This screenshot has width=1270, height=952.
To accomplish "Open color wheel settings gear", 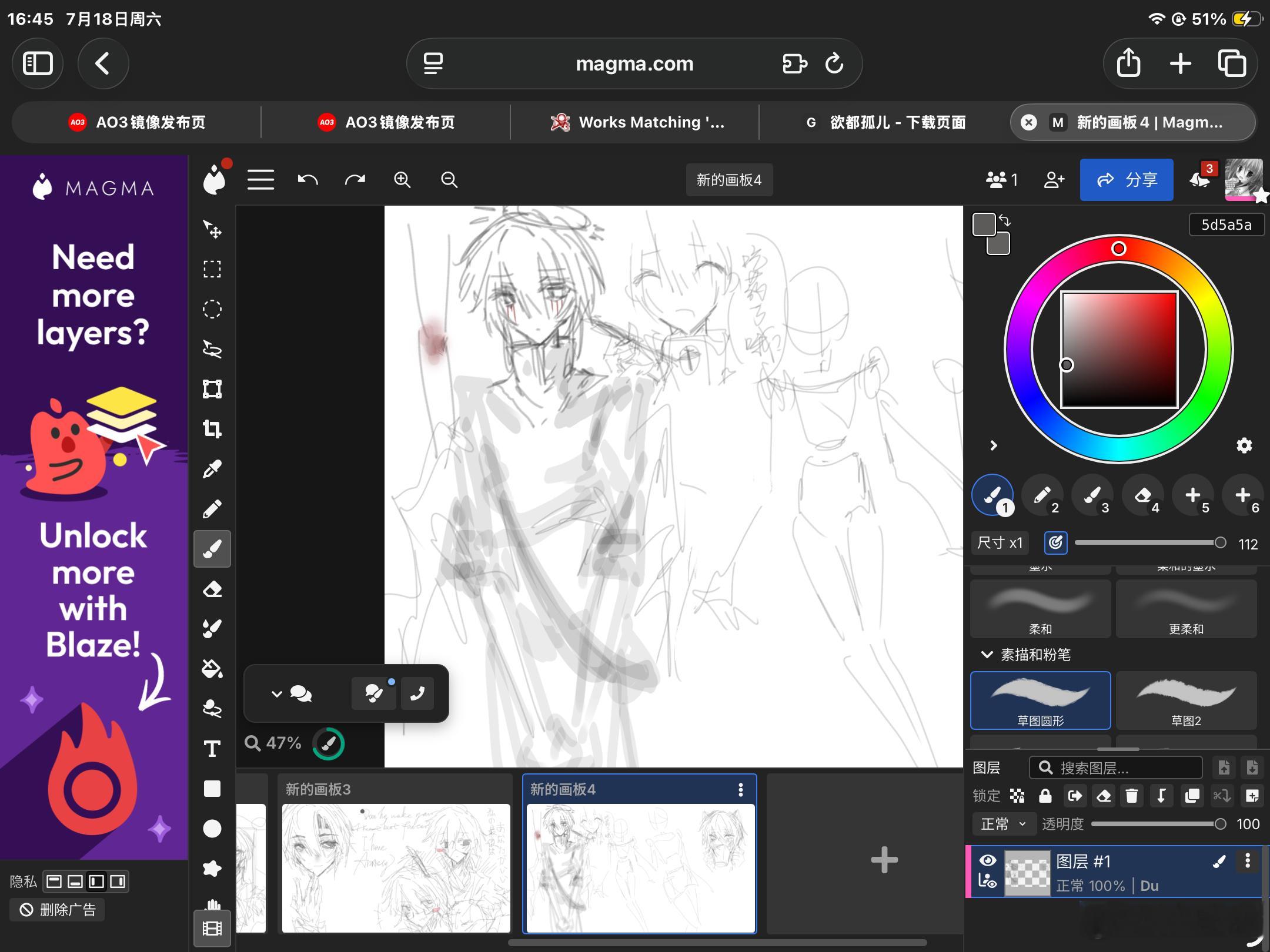I will coord(1244,446).
